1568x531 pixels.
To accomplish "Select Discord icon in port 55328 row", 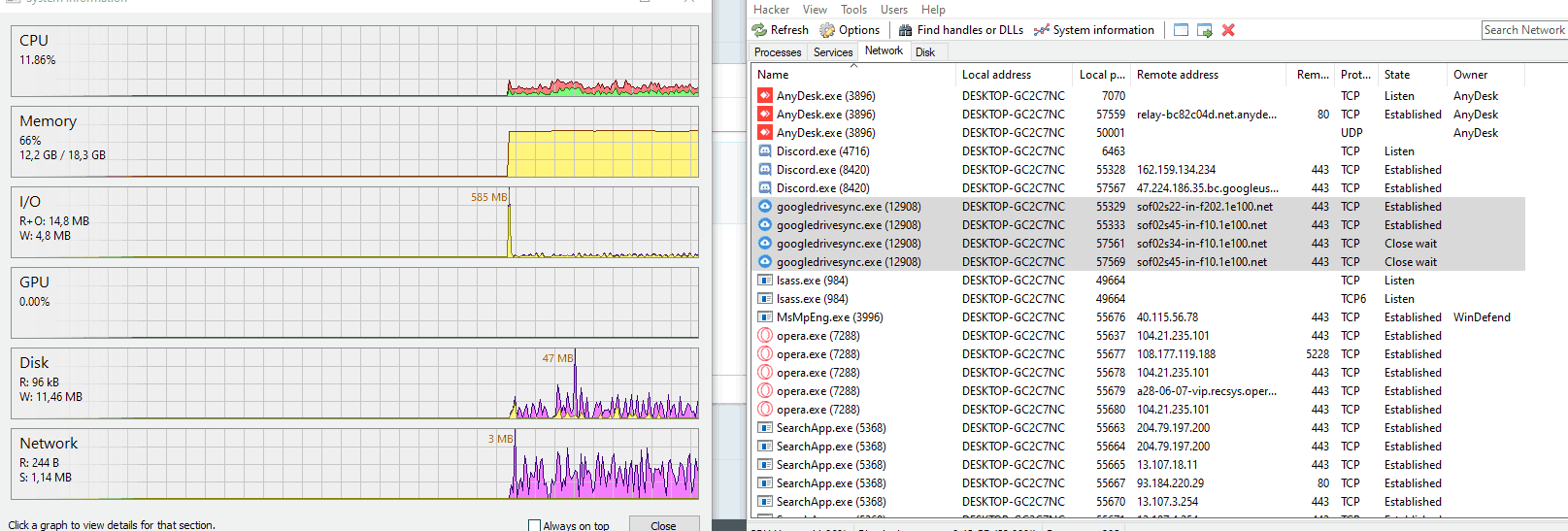I will click(765, 170).
